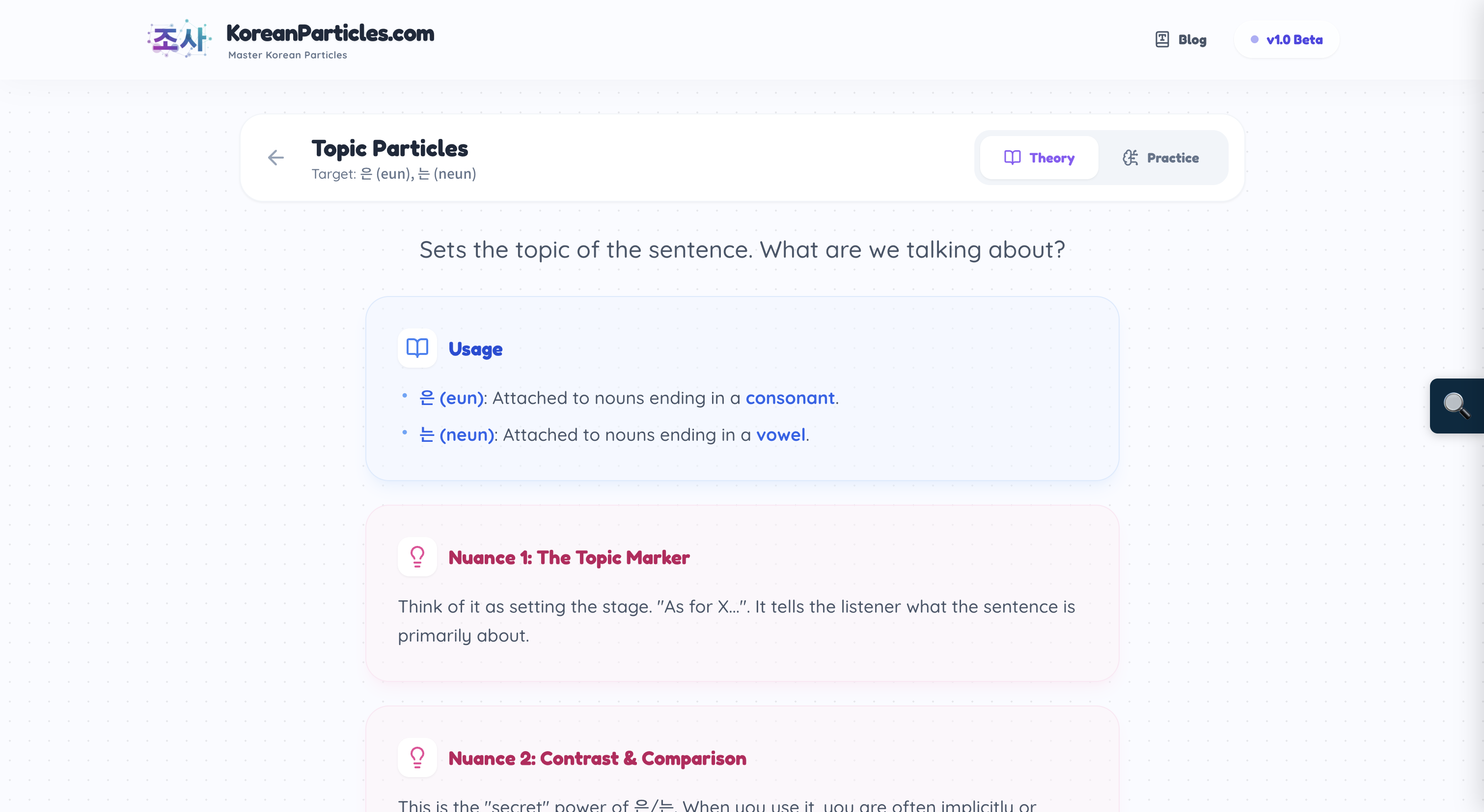Viewport: 1484px width, 812px height.
Task: Go to KoreanParticles.com home title
Action: (330, 33)
